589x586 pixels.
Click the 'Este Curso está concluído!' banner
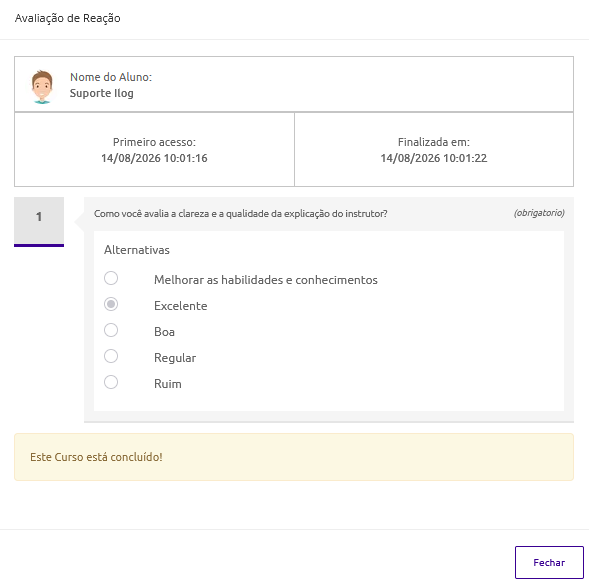[294, 457]
